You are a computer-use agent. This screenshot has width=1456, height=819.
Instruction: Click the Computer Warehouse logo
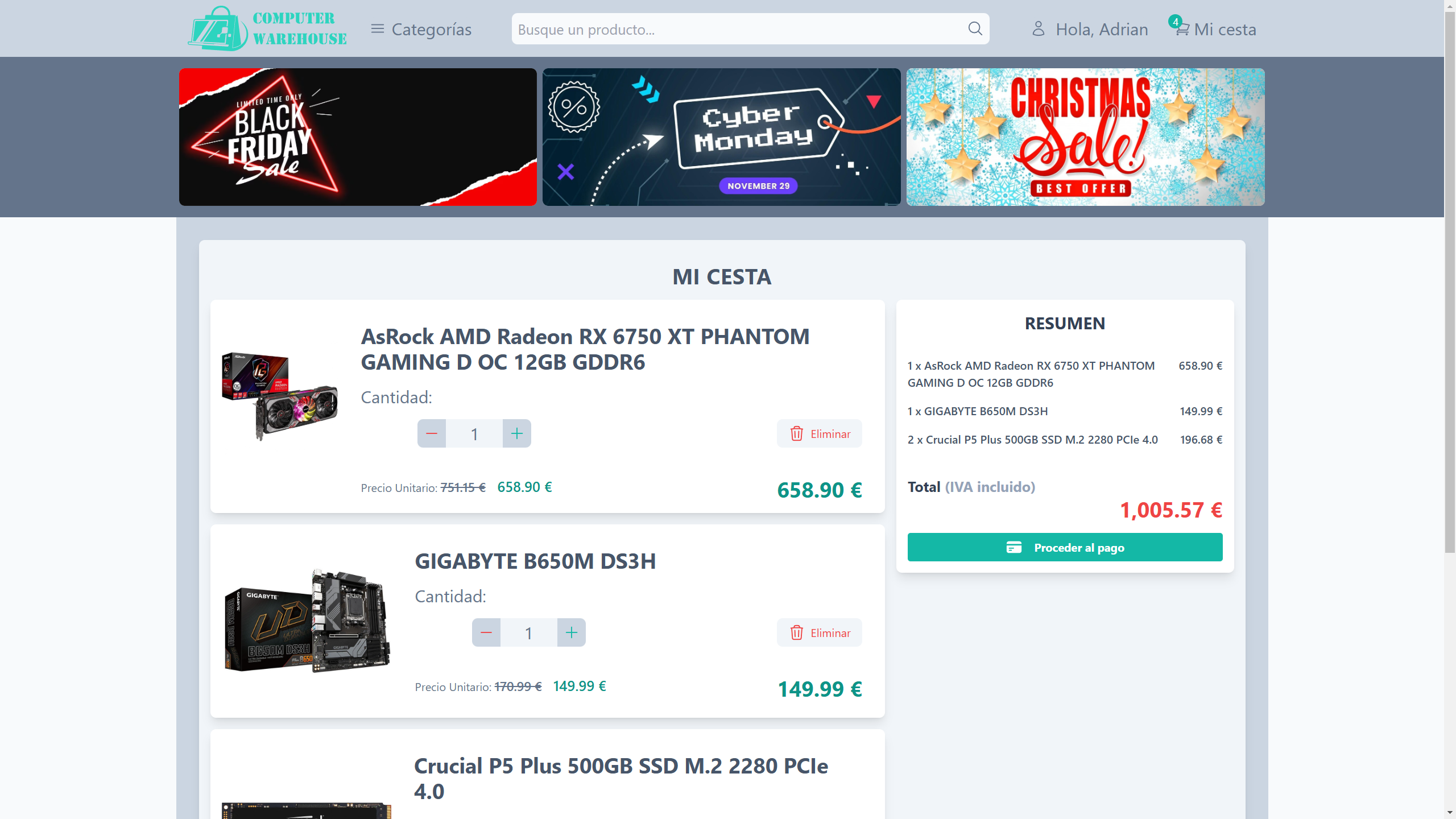click(267, 28)
